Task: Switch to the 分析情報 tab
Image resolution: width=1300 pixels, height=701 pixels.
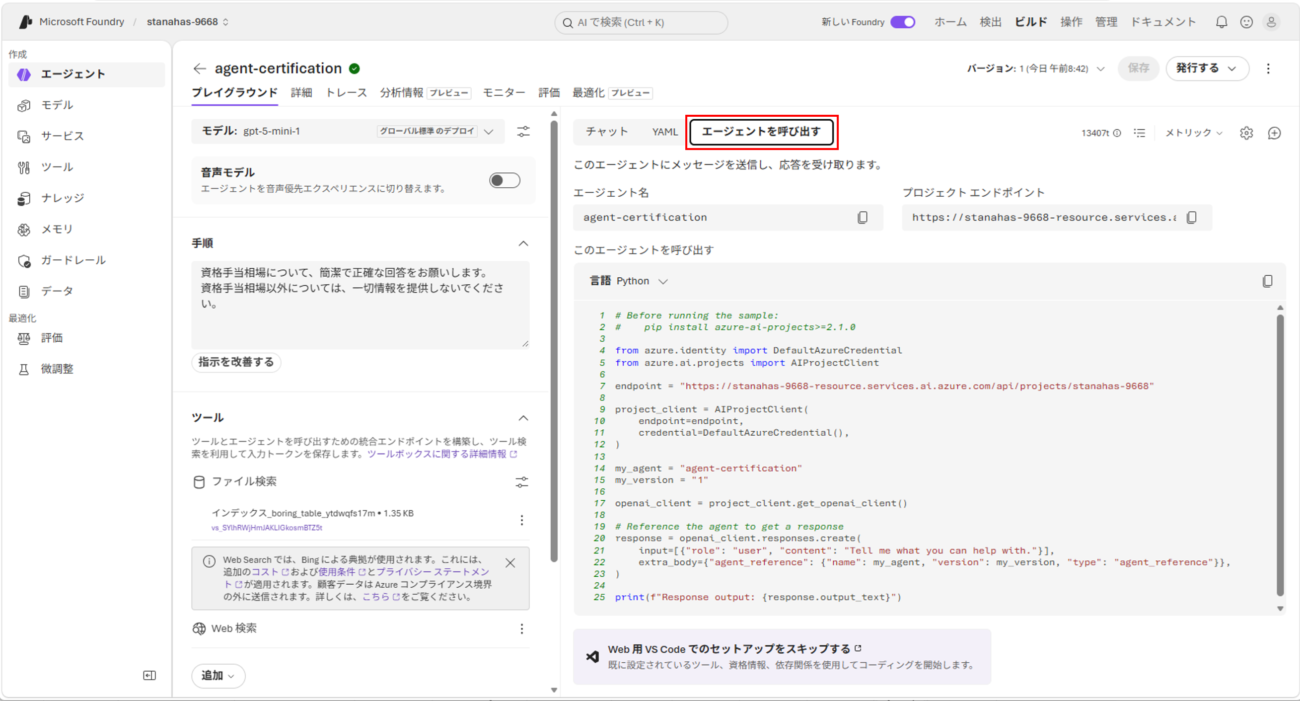Action: click(425, 93)
